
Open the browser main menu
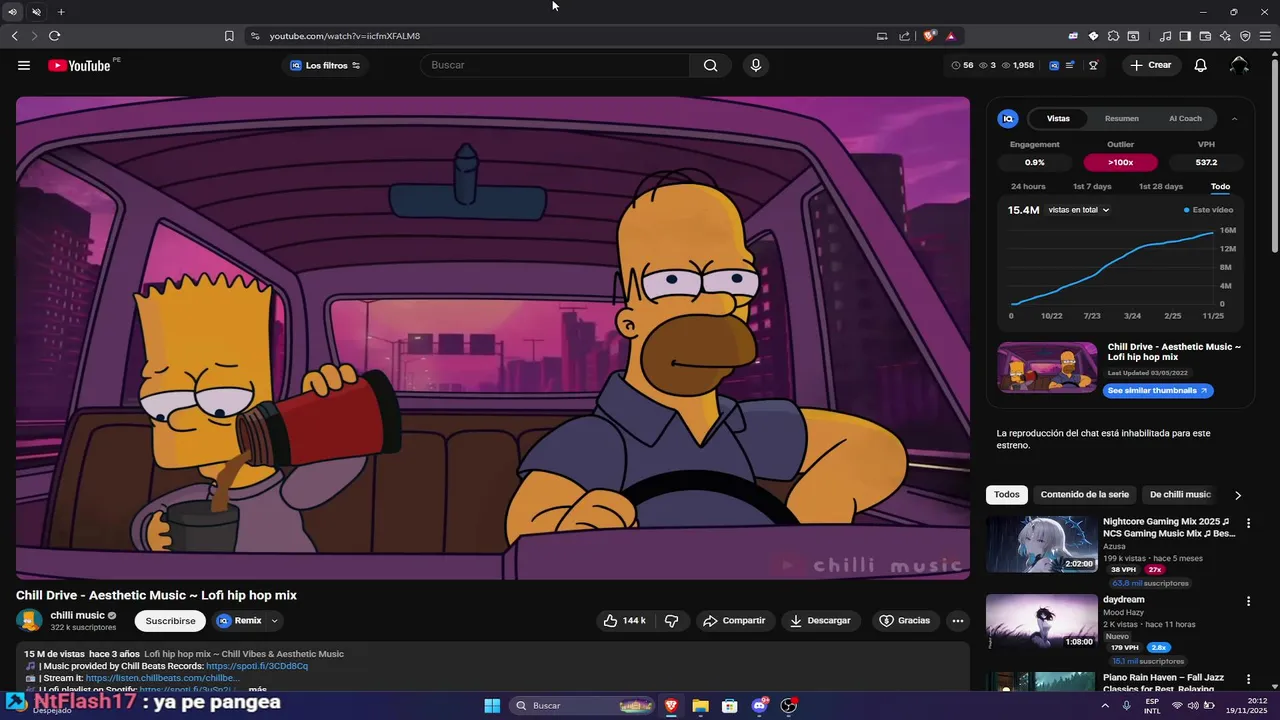point(1265,36)
